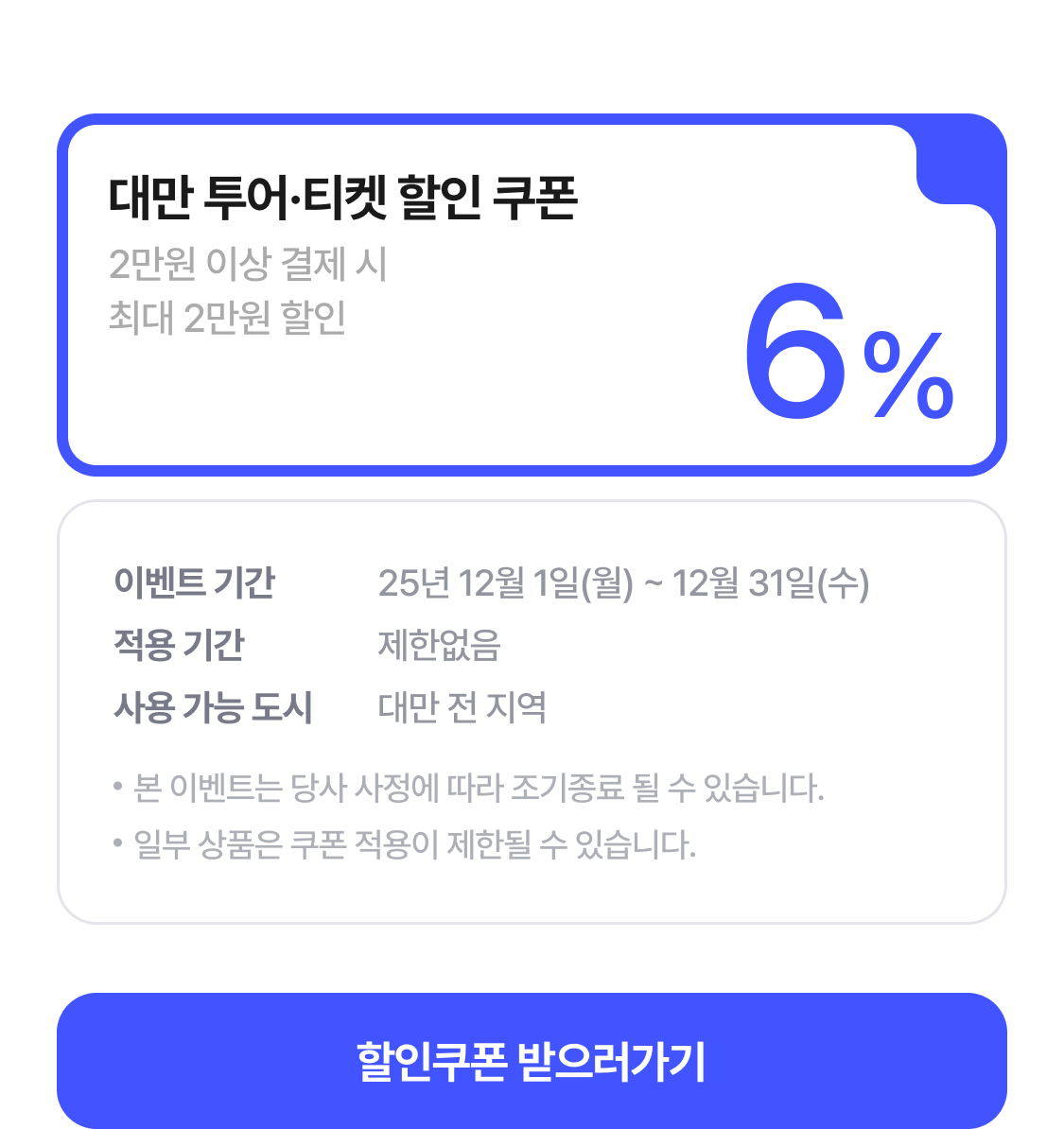Click the 조기종료 notice line
The width and height of the screenshot is (1064, 1129).
point(479,788)
